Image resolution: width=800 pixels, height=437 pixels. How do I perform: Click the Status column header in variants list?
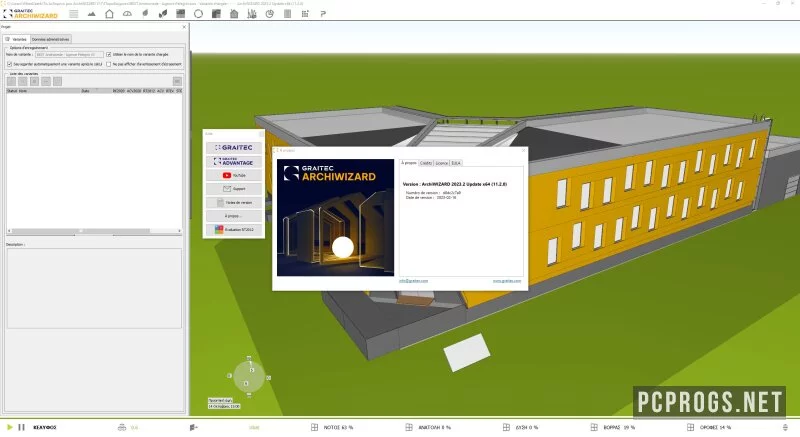pos(12,91)
